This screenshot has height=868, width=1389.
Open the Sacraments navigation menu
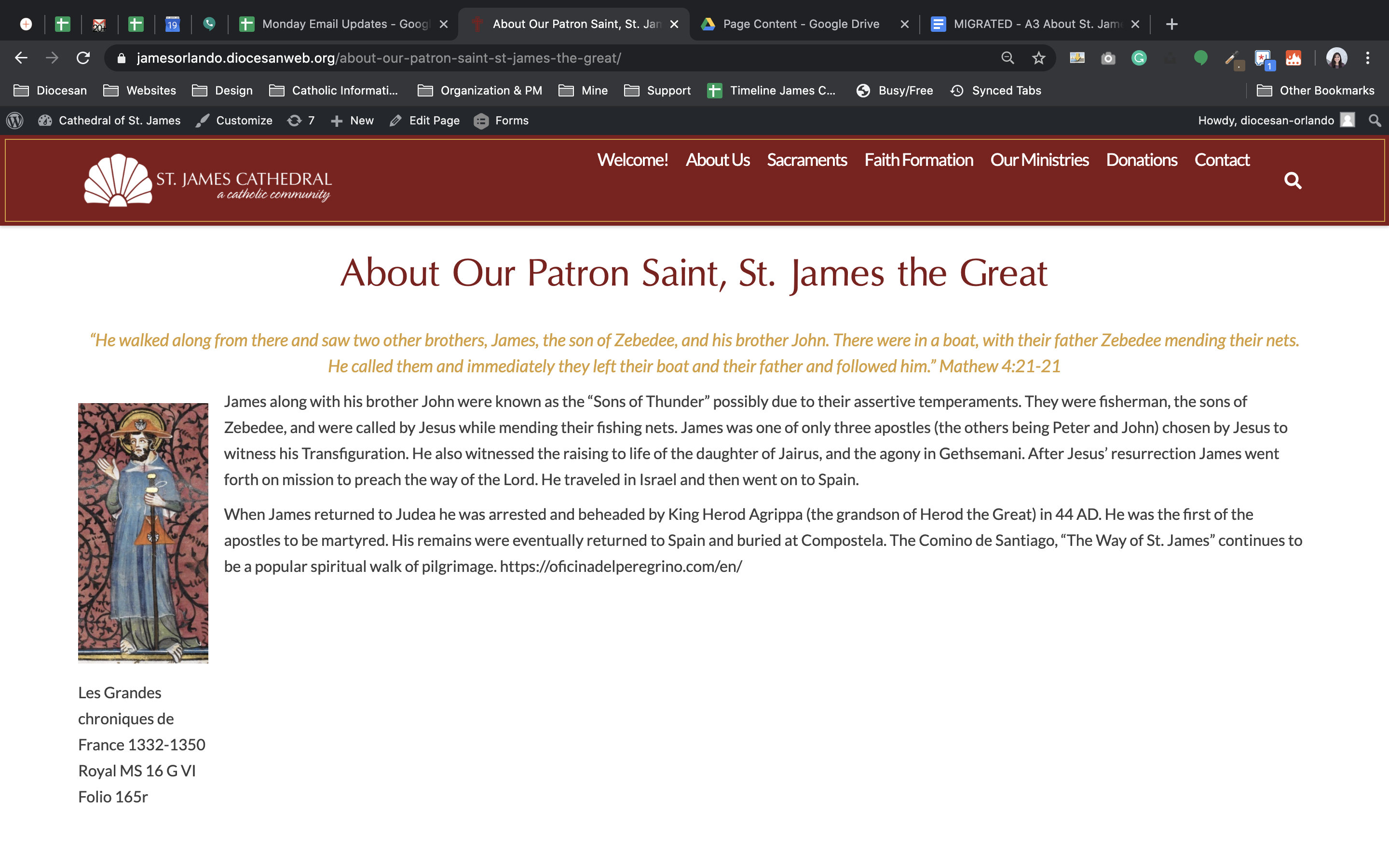coord(806,160)
